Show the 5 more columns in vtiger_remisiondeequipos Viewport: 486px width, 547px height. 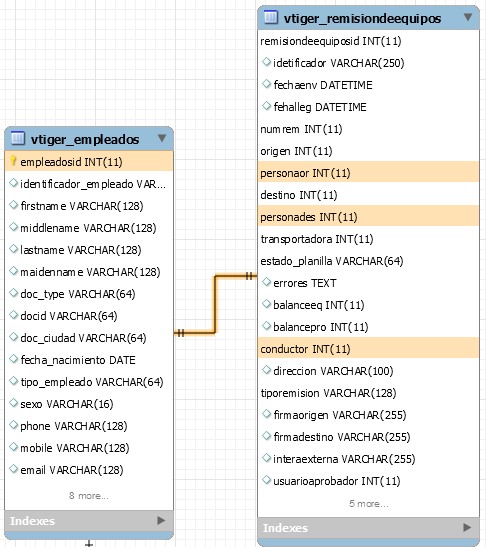tap(369, 504)
